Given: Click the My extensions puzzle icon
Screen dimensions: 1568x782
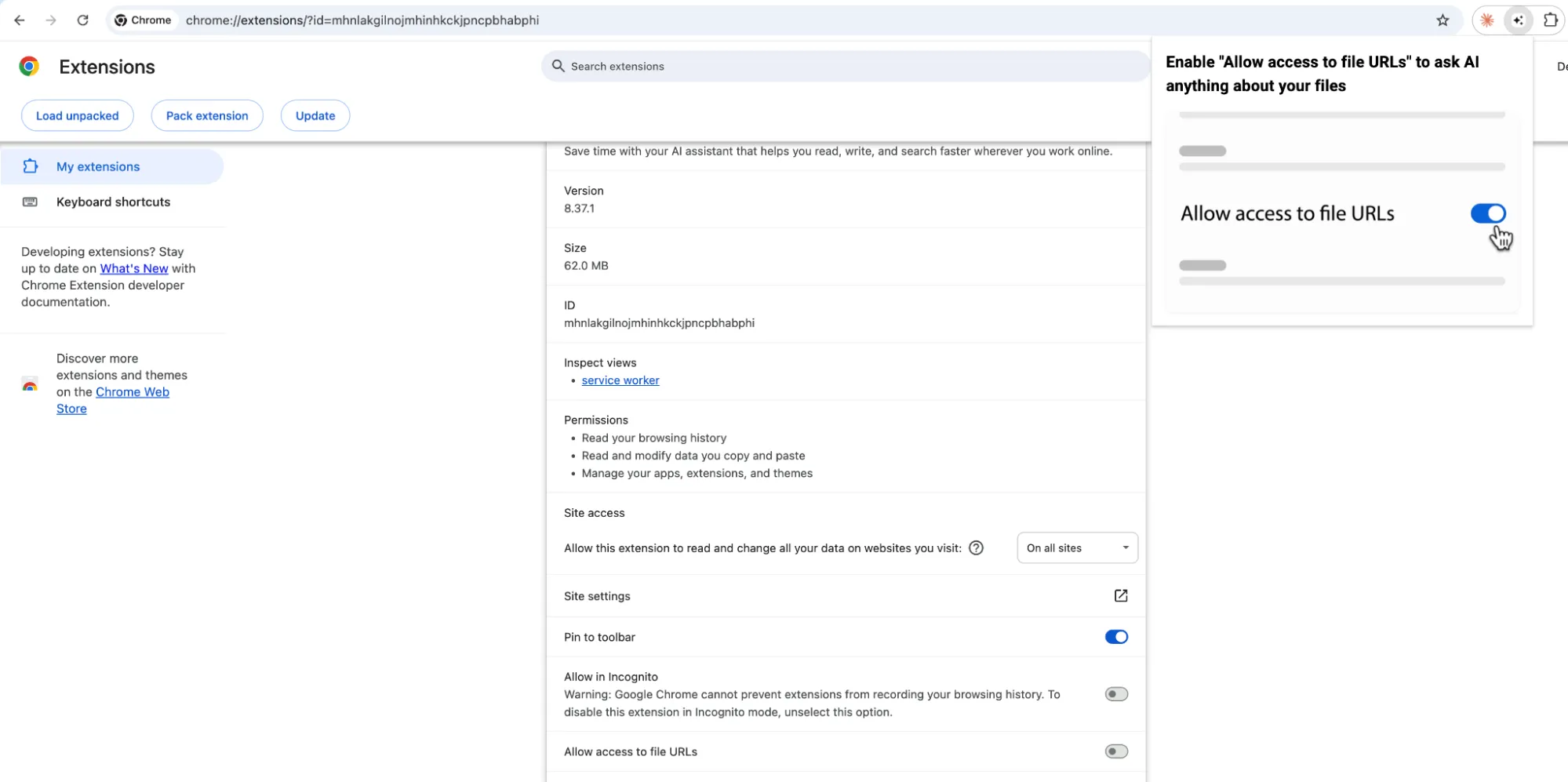Looking at the screenshot, I should coord(31,166).
